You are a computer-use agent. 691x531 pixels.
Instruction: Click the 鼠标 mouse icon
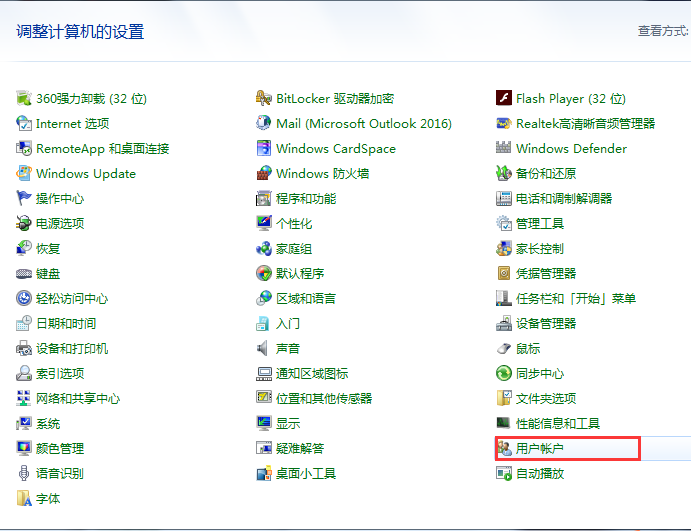[x=504, y=349]
